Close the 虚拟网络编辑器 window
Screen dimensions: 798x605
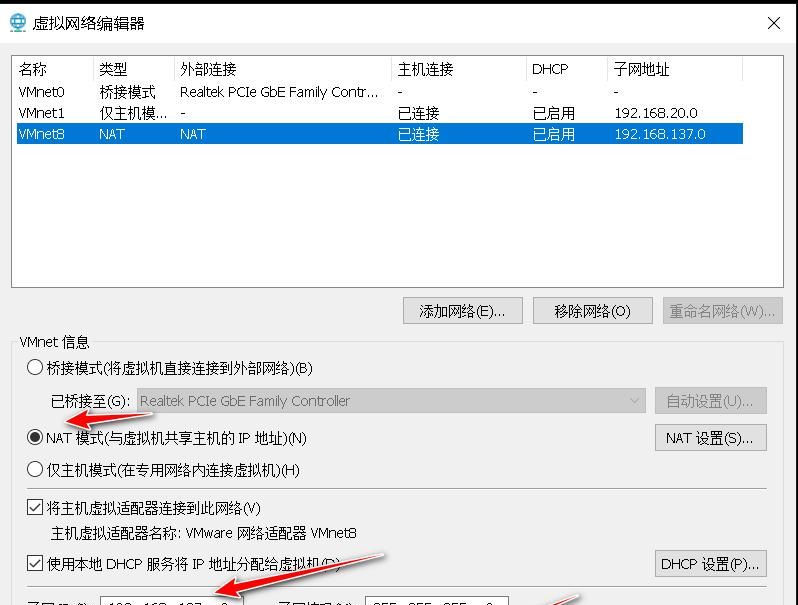click(x=774, y=23)
